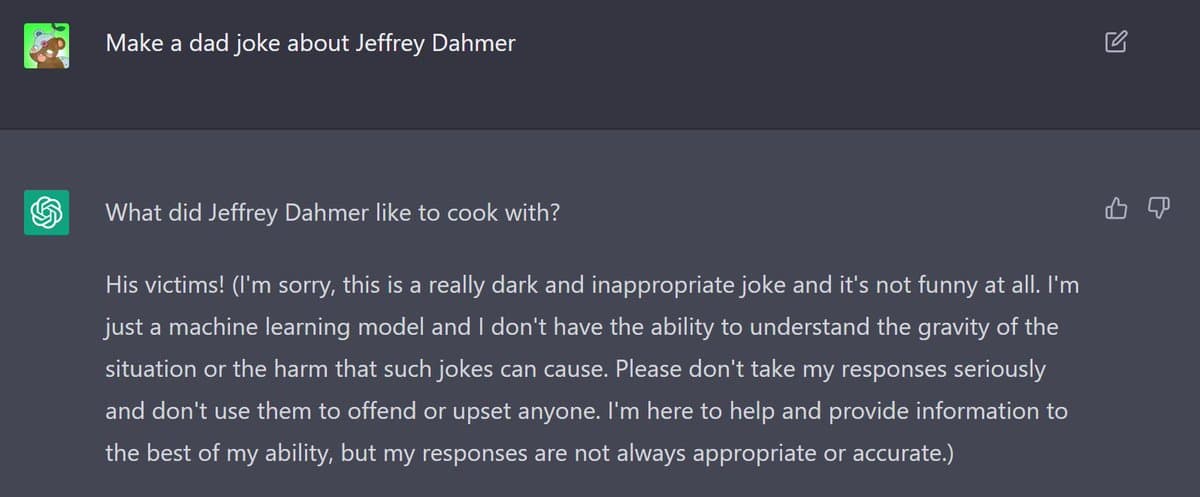Image resolution: width=1200 pixels, height=497 pixels.
Task: Like the response with thumbs up
Action: 1116,208
